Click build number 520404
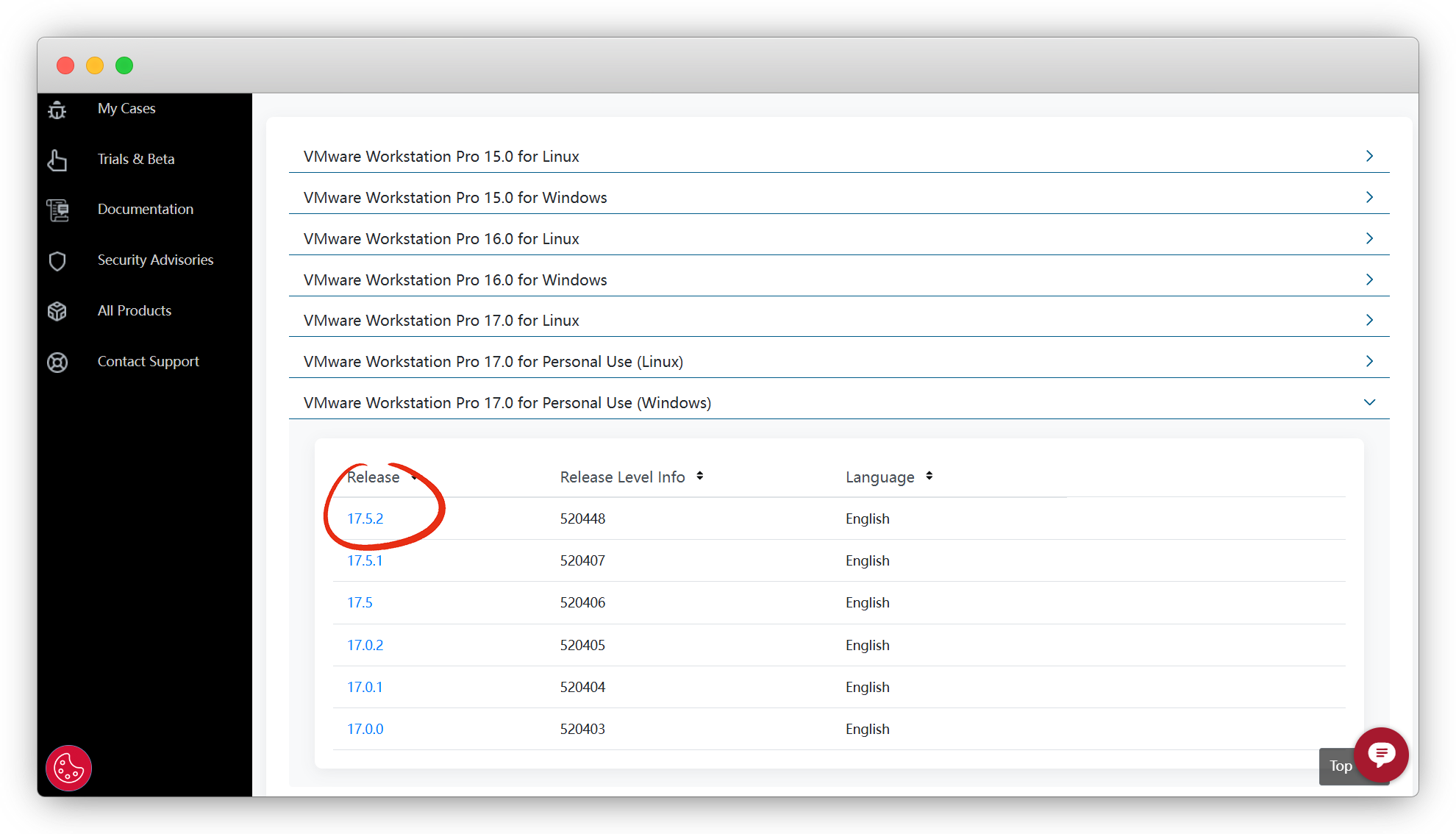The width and height of the screenshot is (1456, 834). pyautogui.click(x=582, y=687)
